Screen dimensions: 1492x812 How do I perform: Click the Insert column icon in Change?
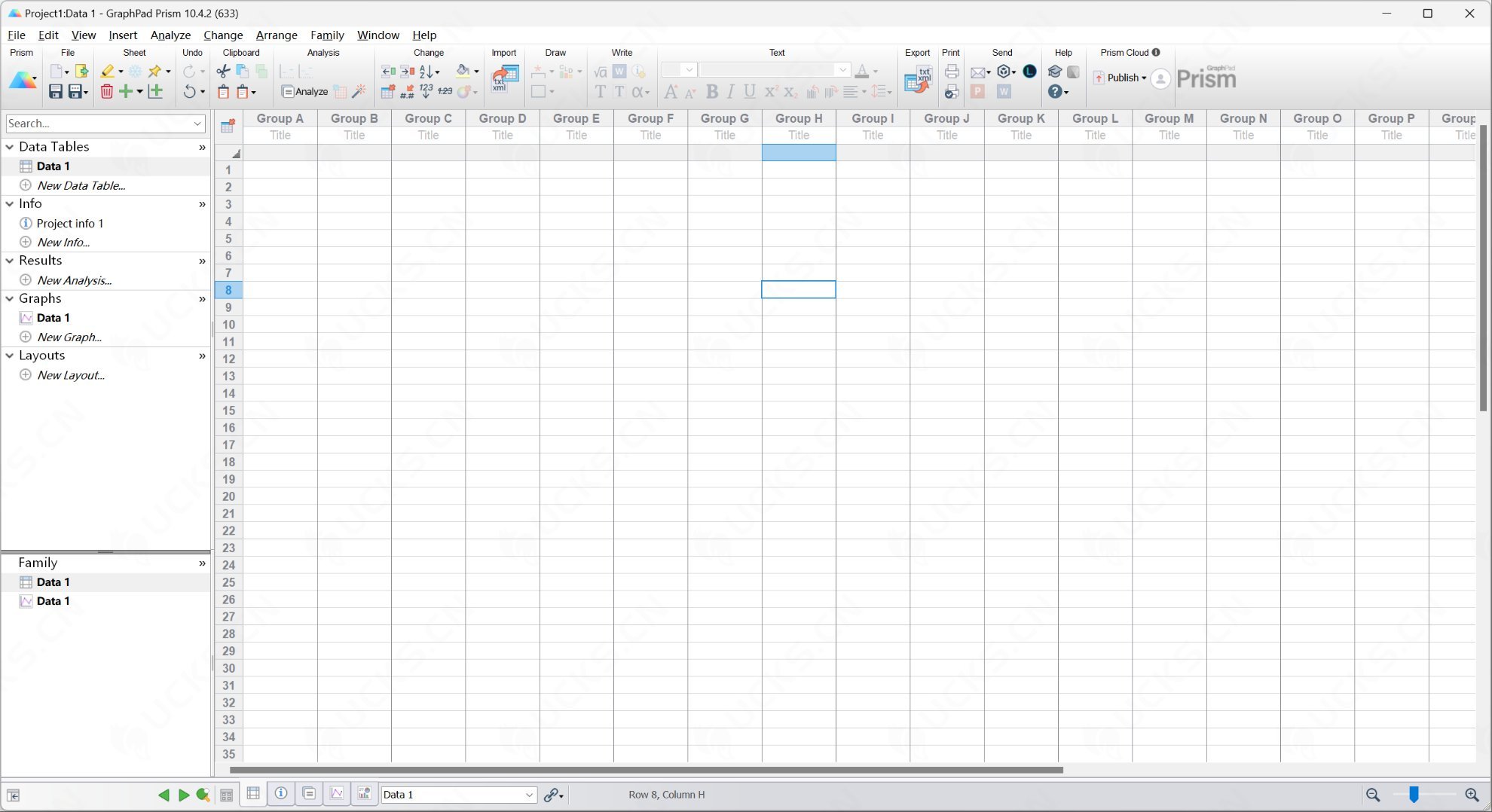pyautogui.click(x=388, y=72)
